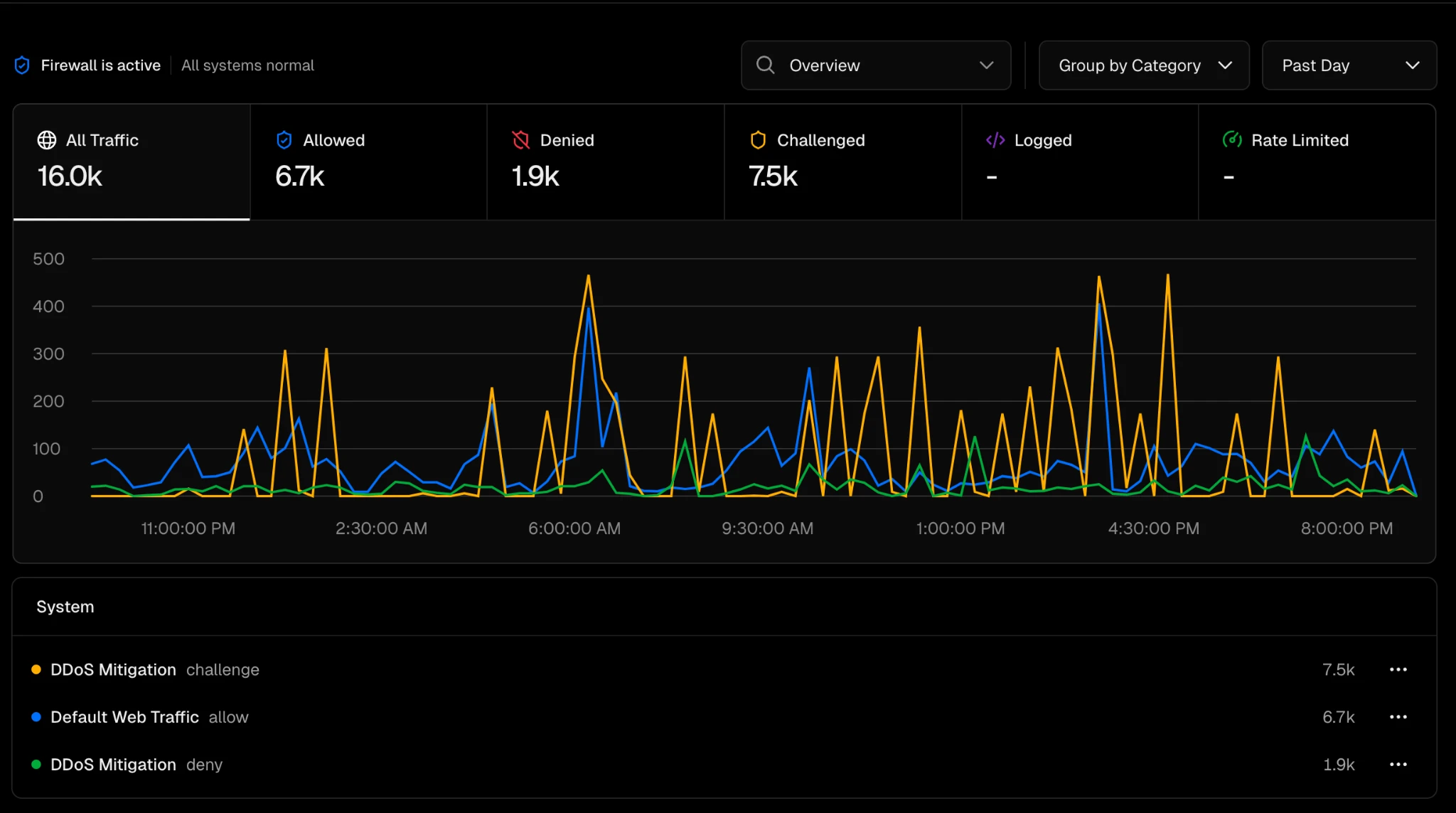Click the yellow Challenged shield icon
1456x813 pixels.
pyautogui.click(x=758, y=140)
